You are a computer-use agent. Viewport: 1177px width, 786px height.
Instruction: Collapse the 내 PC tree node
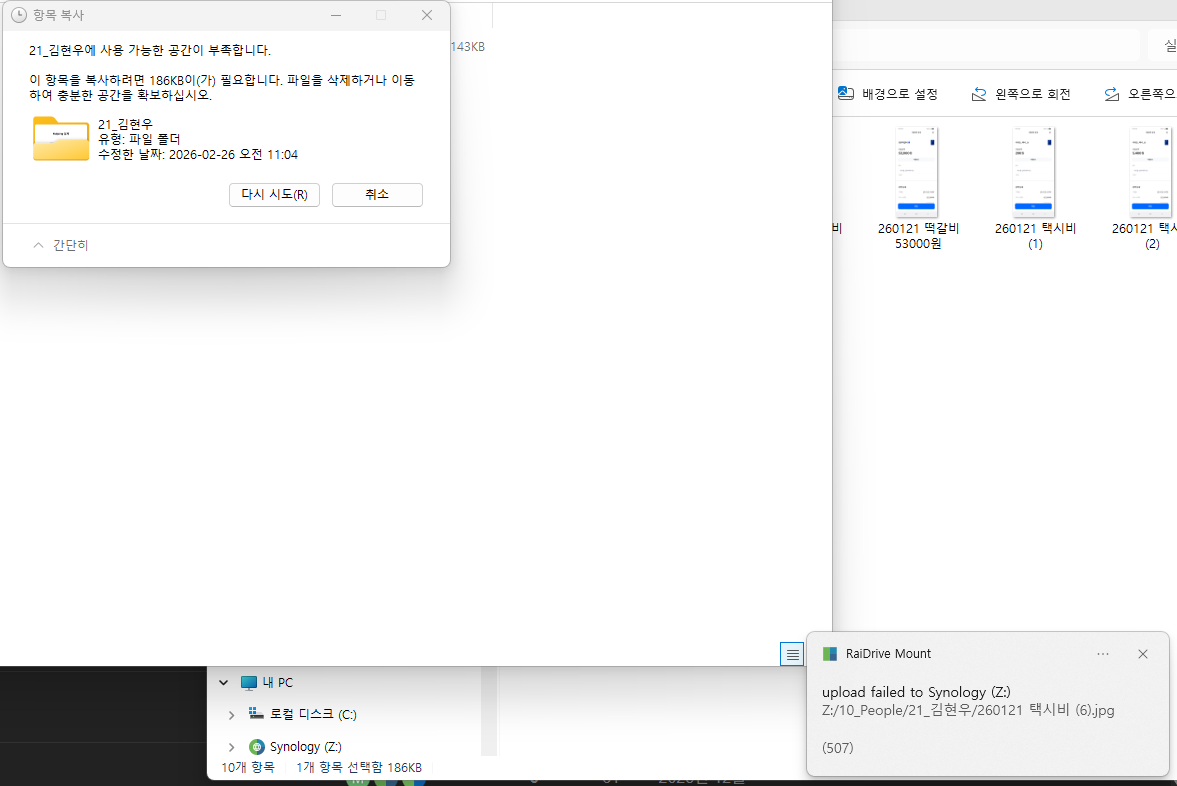click(x=224, y=682)
